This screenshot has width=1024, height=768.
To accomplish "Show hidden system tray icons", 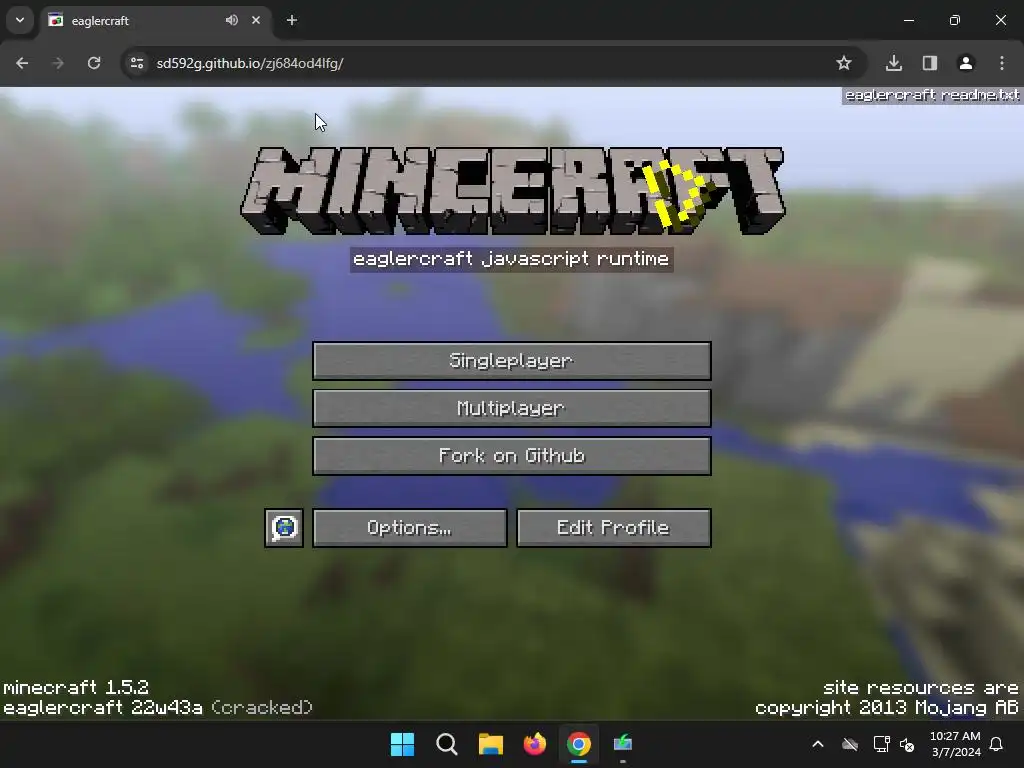I will pyautogui.click(x=818, y=744).
